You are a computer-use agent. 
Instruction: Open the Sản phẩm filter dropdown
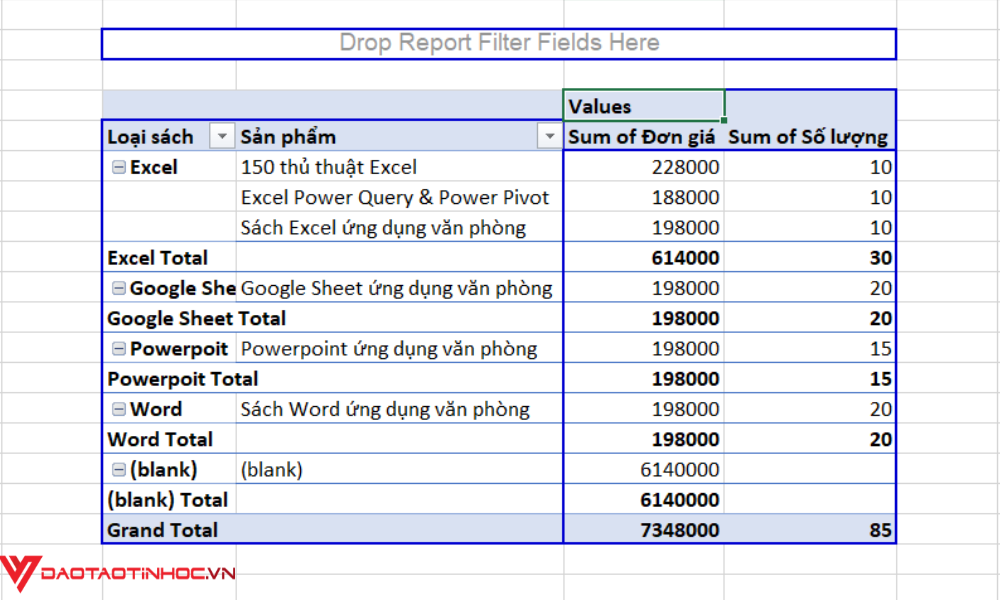click(549, 136)
